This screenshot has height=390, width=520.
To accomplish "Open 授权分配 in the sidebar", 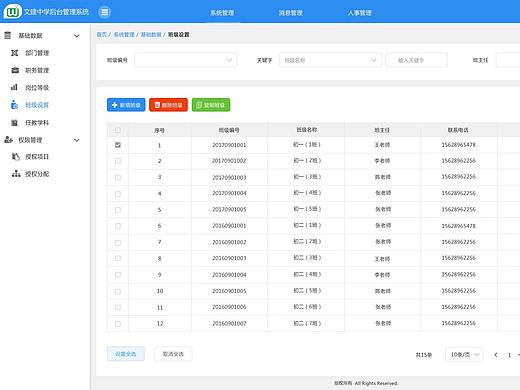I will [x=37, y=174].
